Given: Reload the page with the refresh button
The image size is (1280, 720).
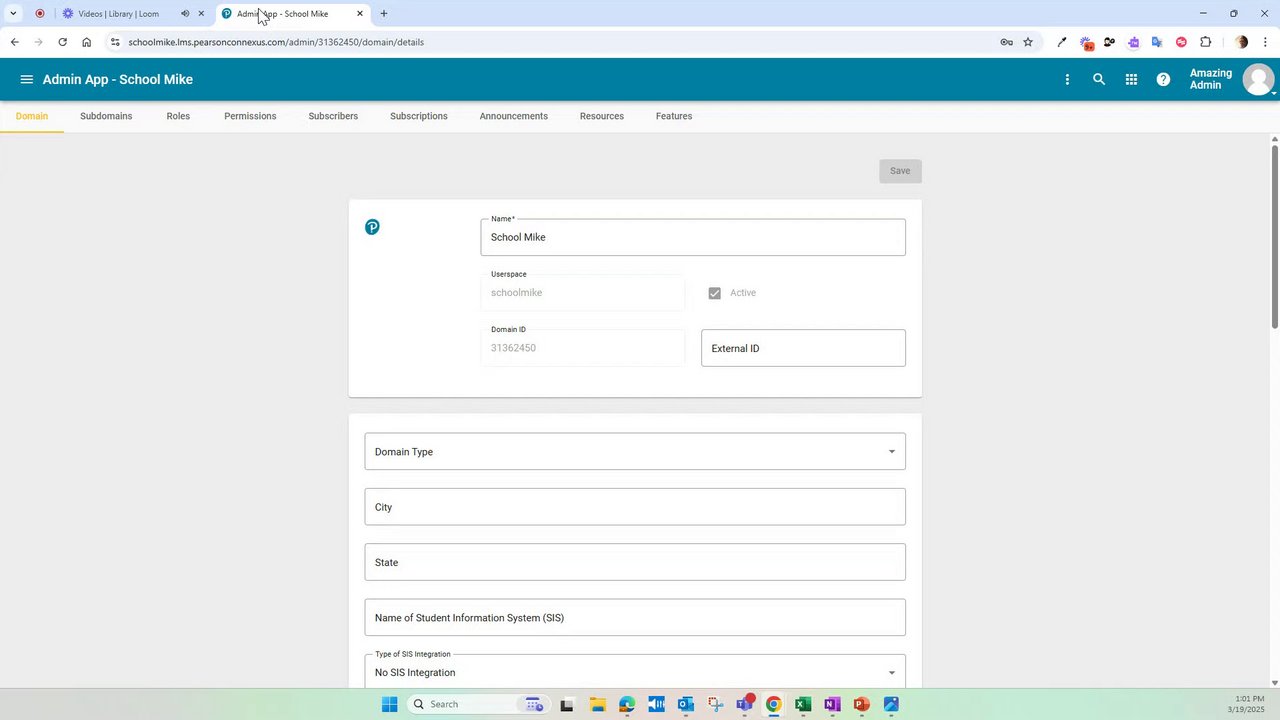Looking at the screenshot, I should pos(62,42).
